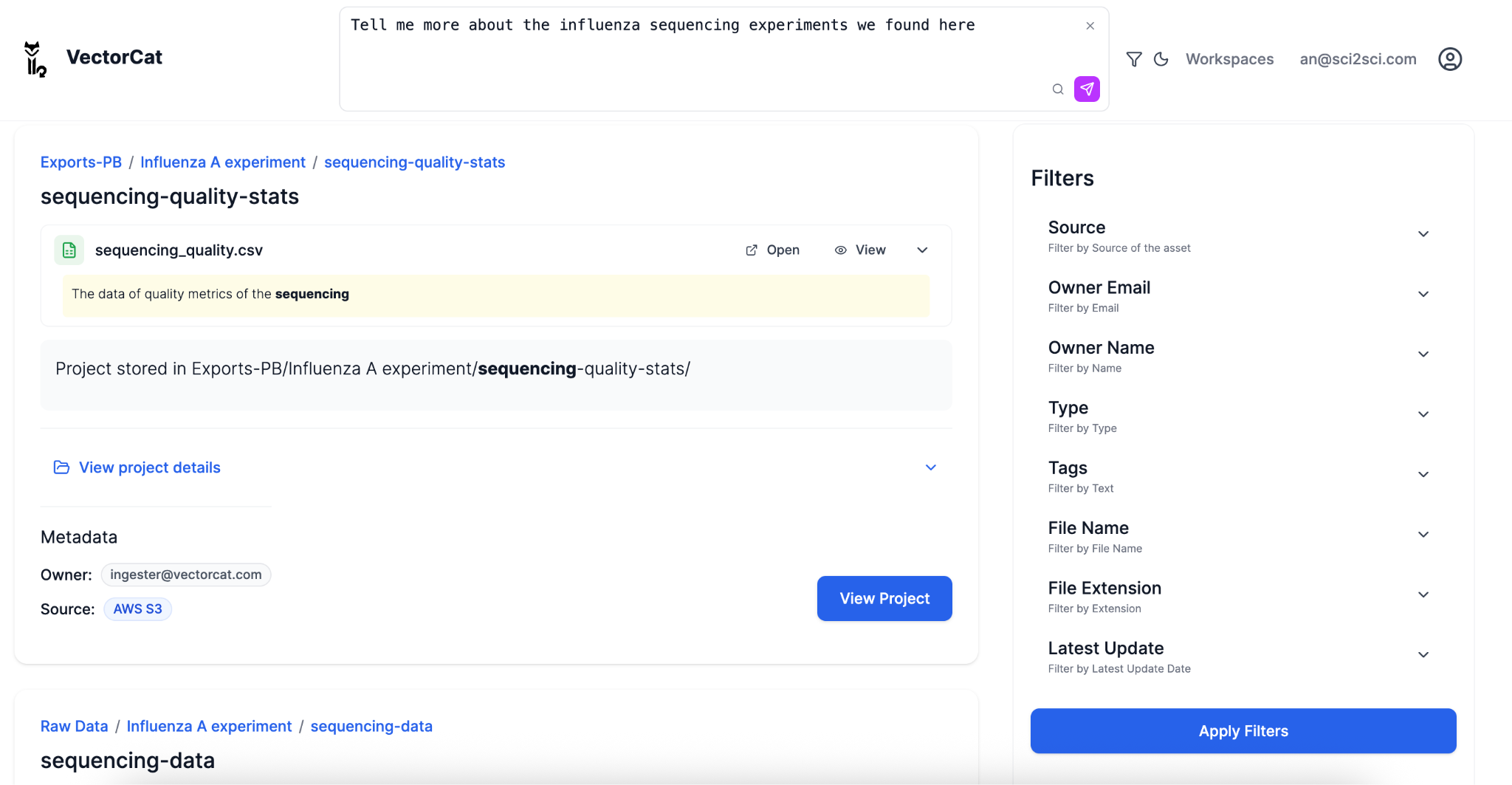Click the VectorCat logo icon
This screenshot has height=785, width=1512.
coord(35,59)
